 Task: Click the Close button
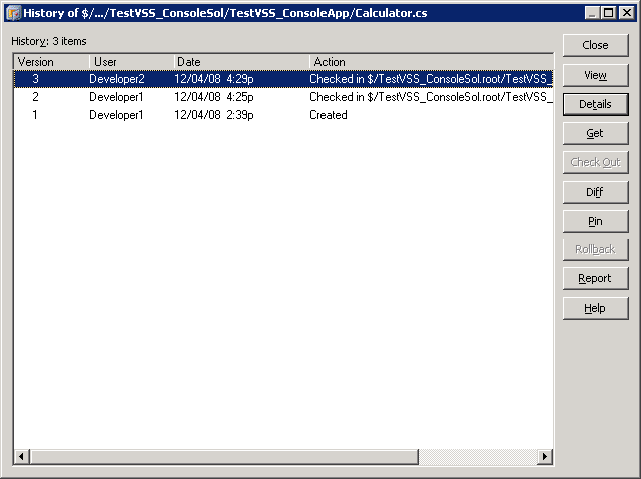595,45
